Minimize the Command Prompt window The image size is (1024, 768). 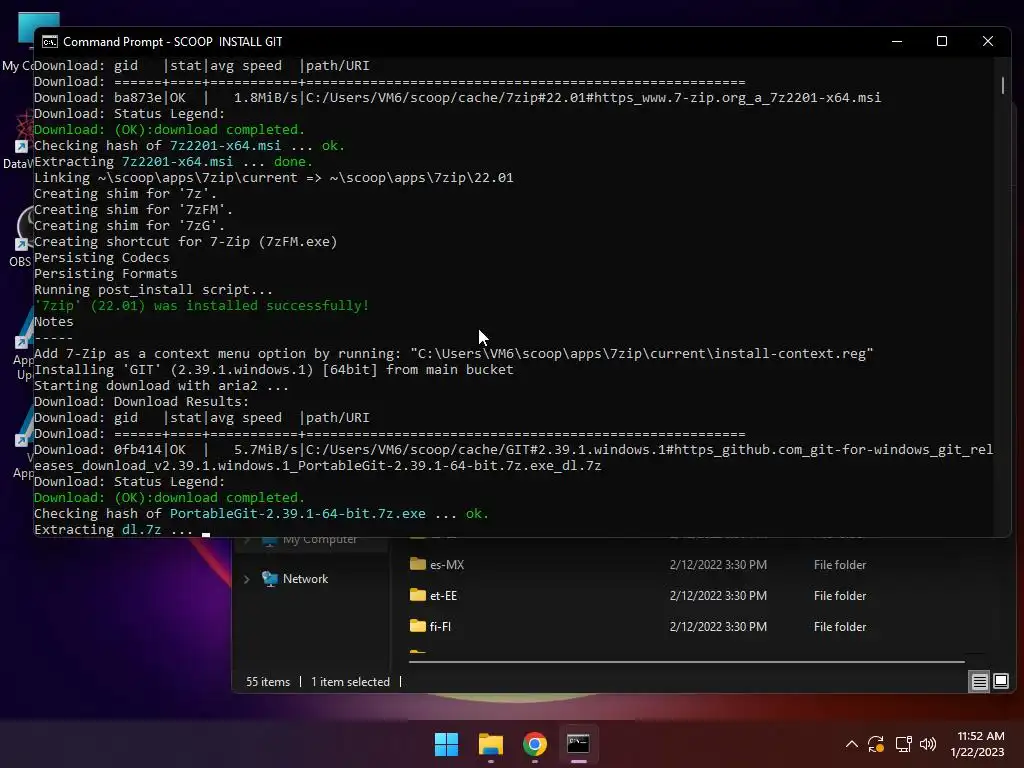[897, 41]
